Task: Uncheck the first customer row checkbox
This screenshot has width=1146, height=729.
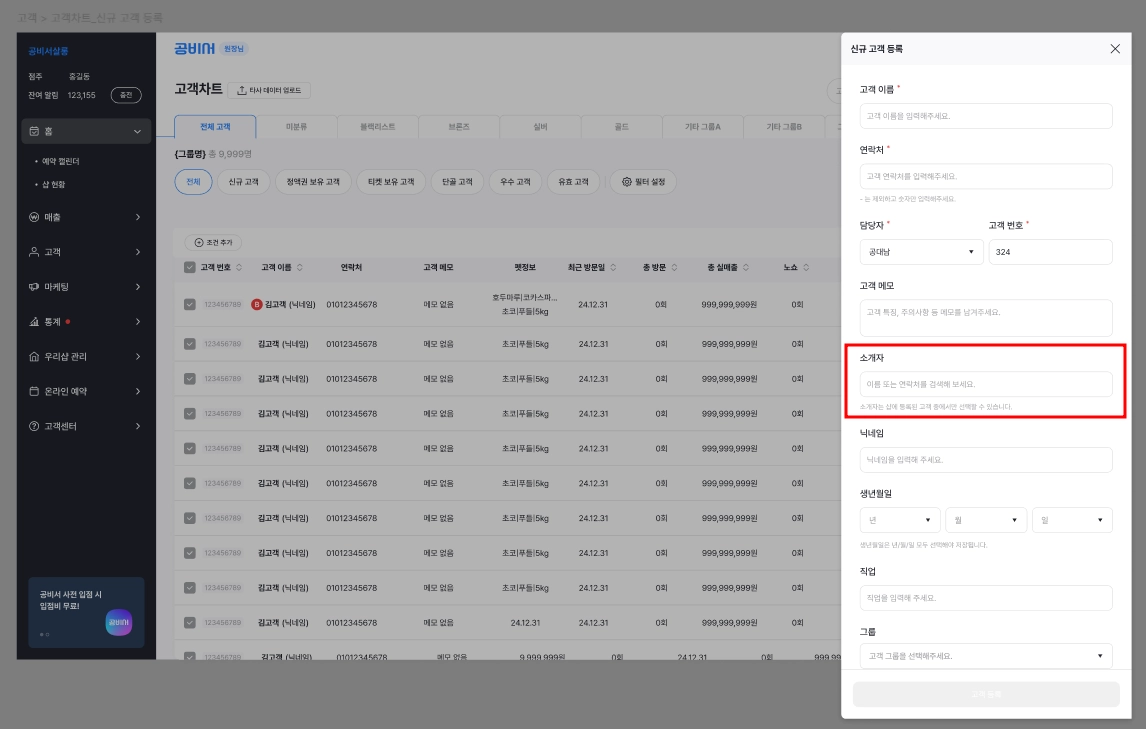Action: click(x=190, y=304)
